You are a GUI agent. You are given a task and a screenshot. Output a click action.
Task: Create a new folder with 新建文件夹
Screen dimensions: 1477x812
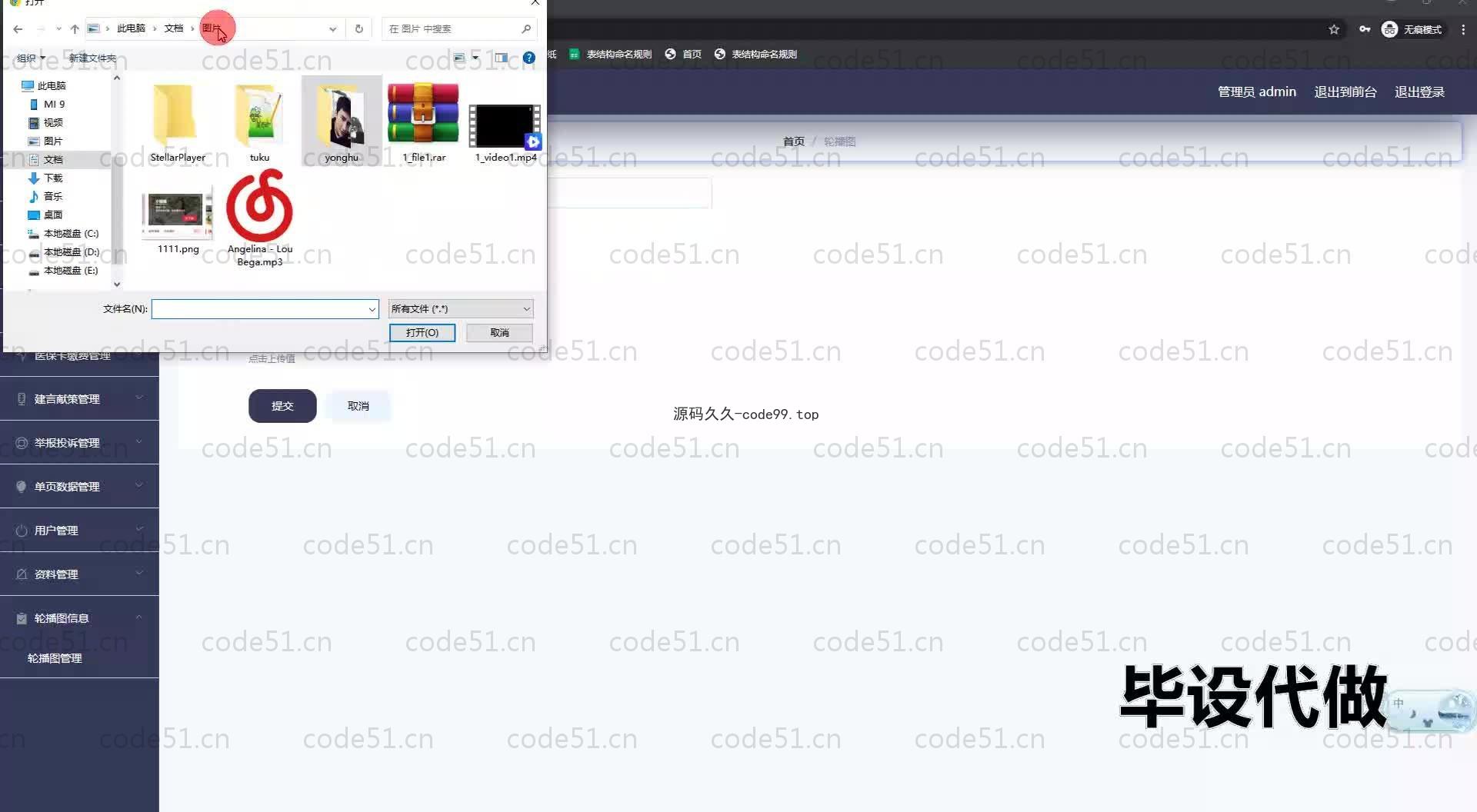pos(92,58)
